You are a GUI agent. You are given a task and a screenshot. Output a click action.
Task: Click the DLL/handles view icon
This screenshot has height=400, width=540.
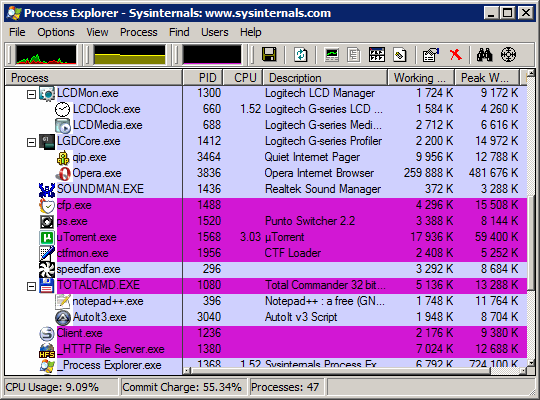(x=399, y=55)
